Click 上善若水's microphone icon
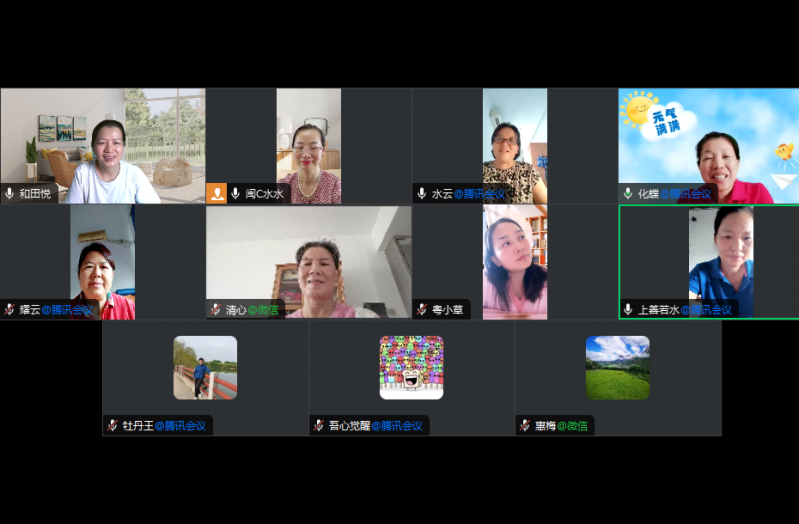Image resolution: width=799 pixels, height=524 pixels. tap(628, 310)
